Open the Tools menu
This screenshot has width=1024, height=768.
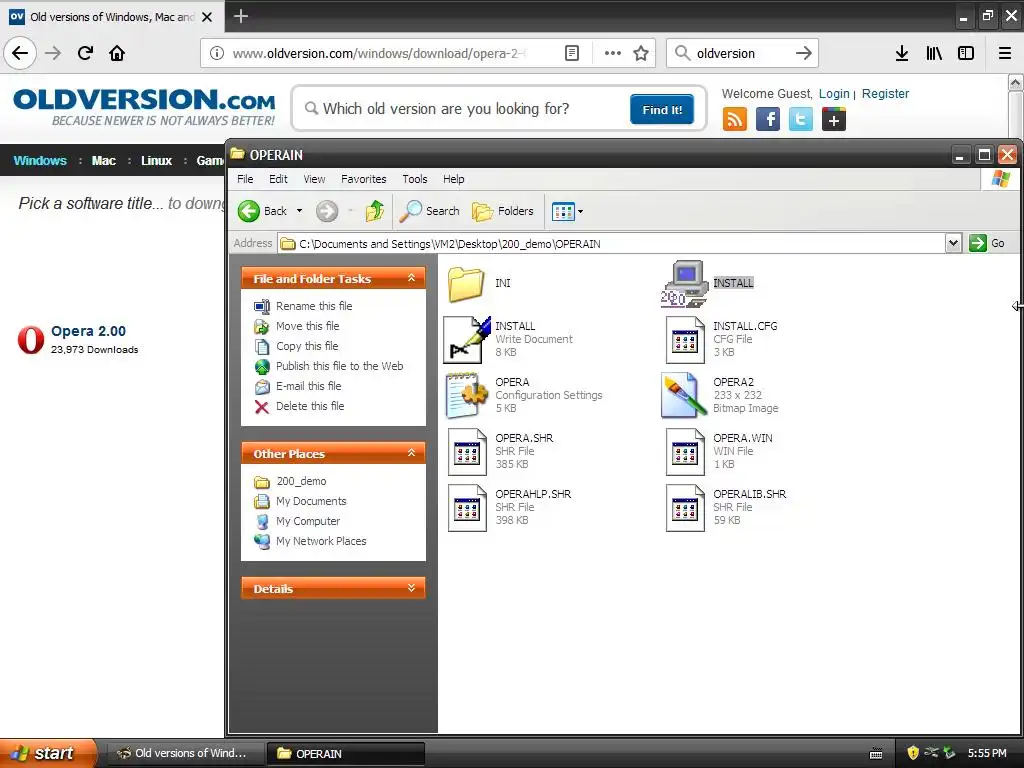(415, 179)
